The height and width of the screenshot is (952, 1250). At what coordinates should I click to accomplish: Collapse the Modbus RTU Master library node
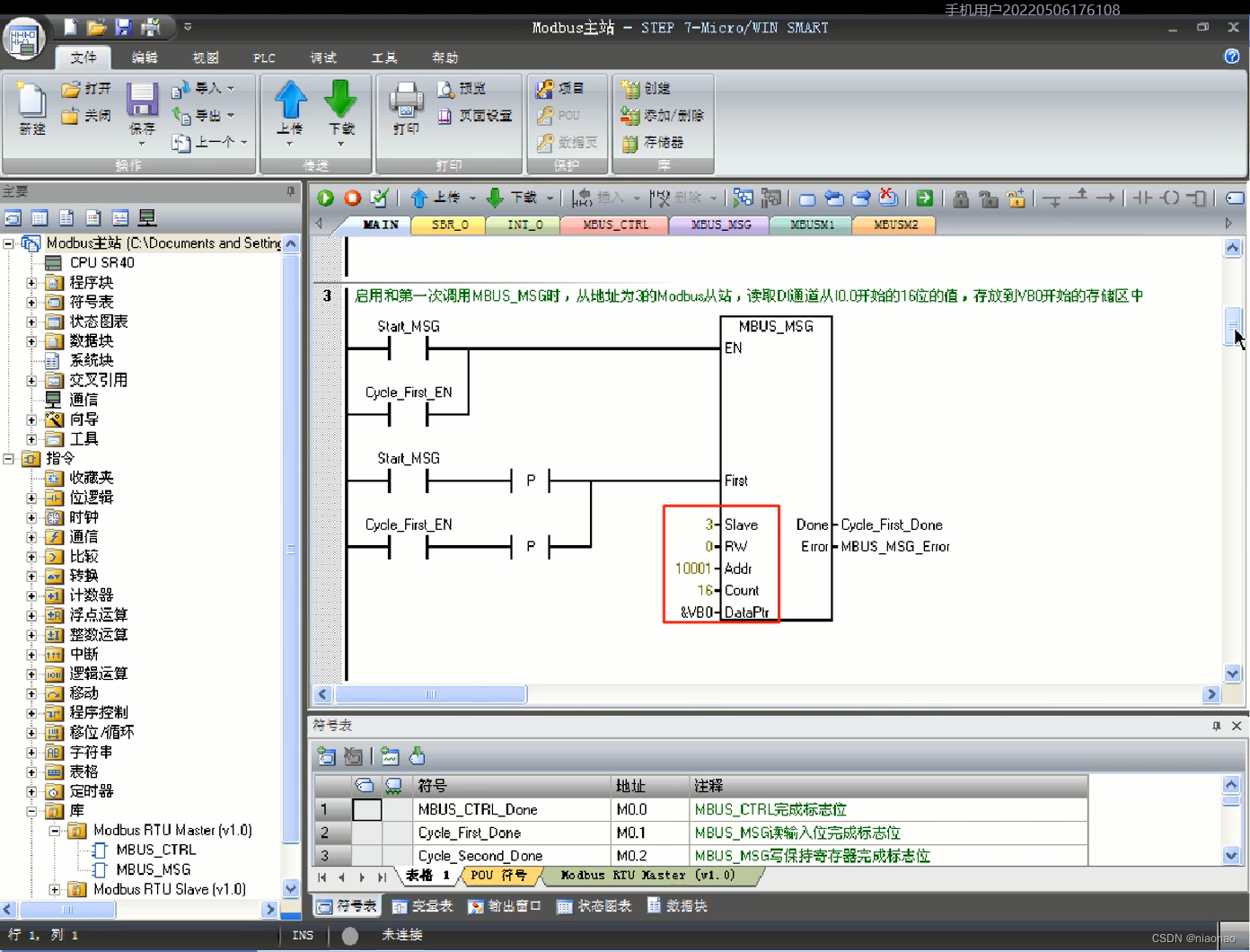[55, 831]
